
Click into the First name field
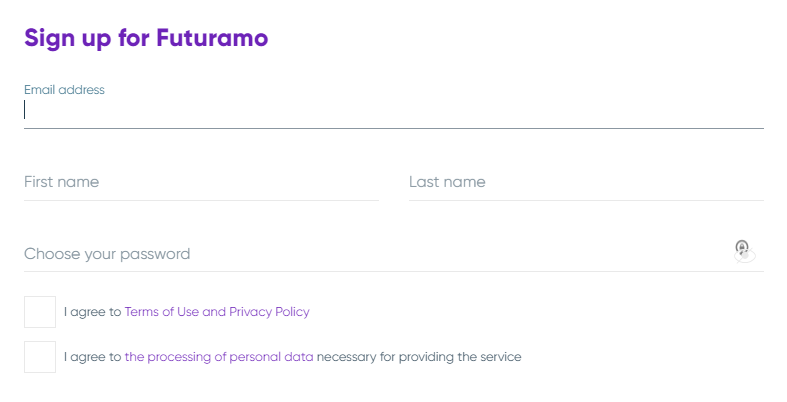tap(201, 182)
